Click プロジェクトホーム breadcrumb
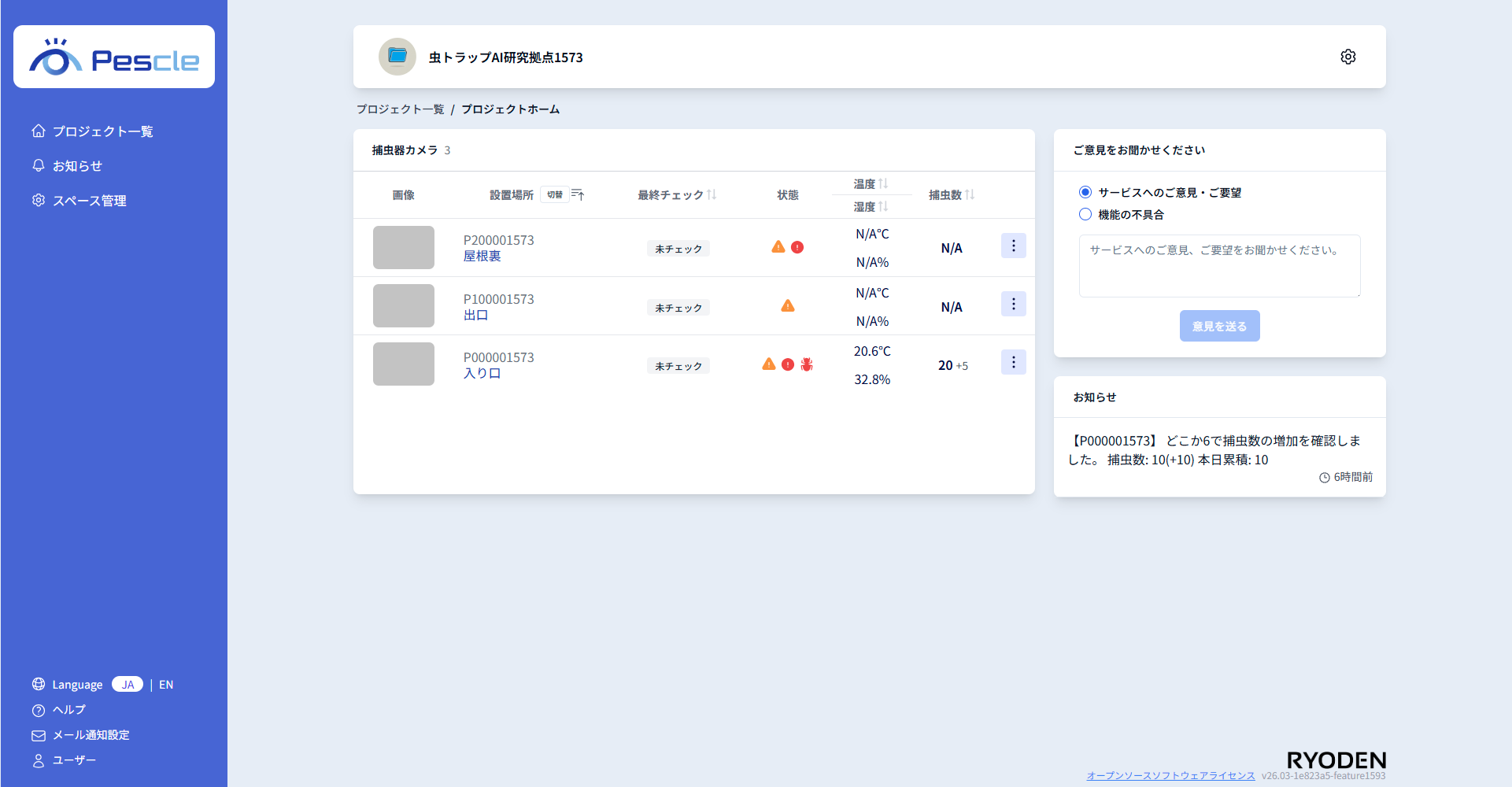The image size is (1512, 787). (x=510, y=109)
